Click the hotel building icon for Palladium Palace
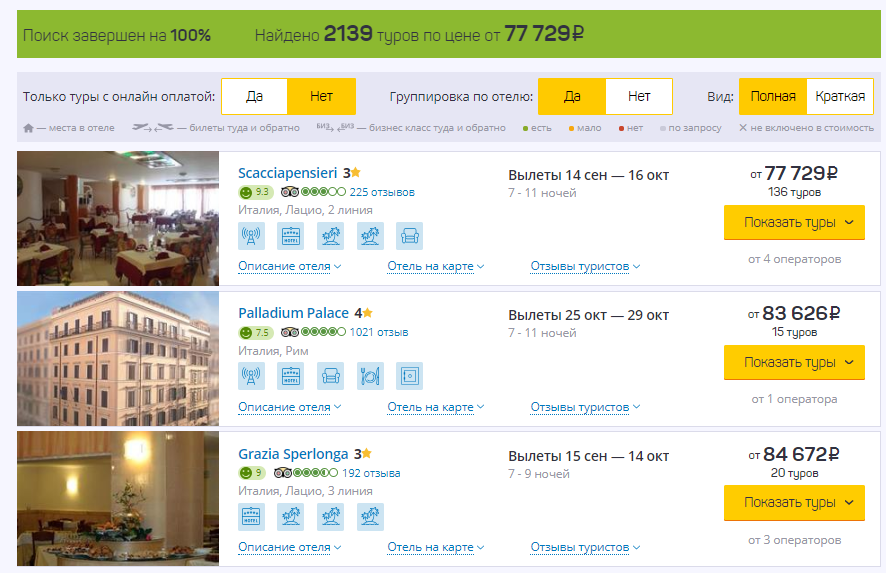Viewport: 886px width, 573px height. tap(290, 376)
